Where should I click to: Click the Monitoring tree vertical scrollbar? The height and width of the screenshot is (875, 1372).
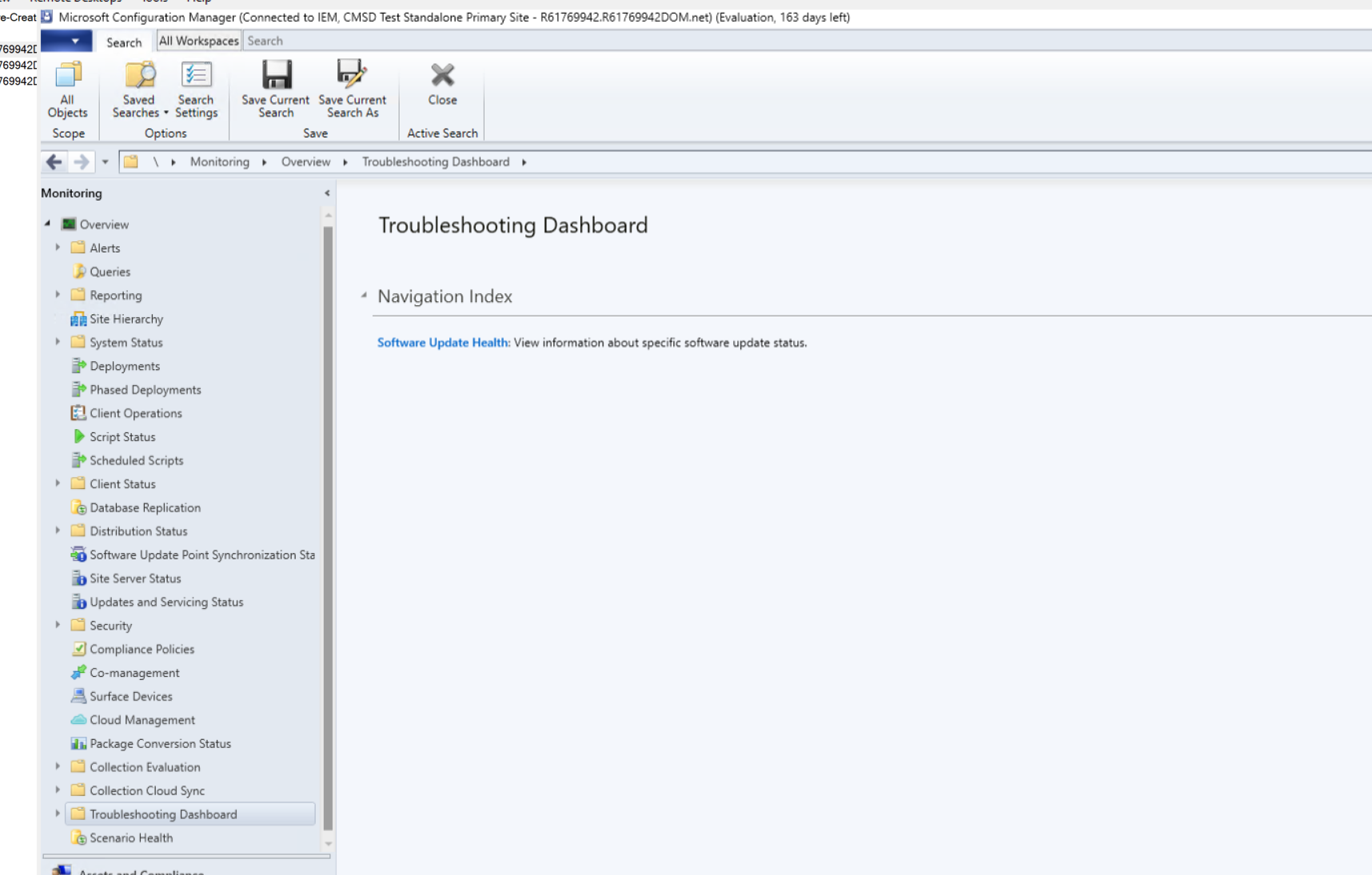tap(328, 527)
